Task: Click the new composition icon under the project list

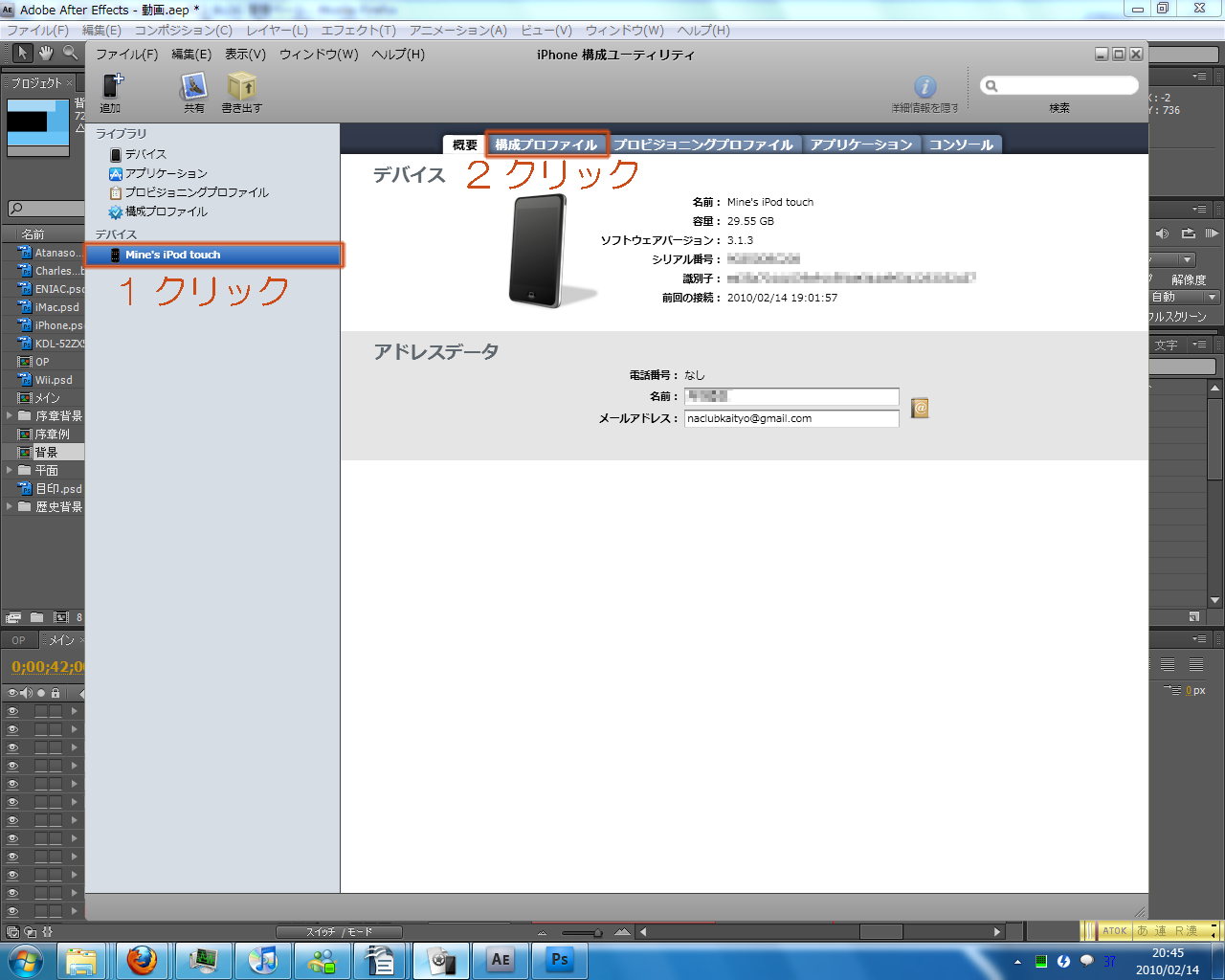Action: click(61, 617)
